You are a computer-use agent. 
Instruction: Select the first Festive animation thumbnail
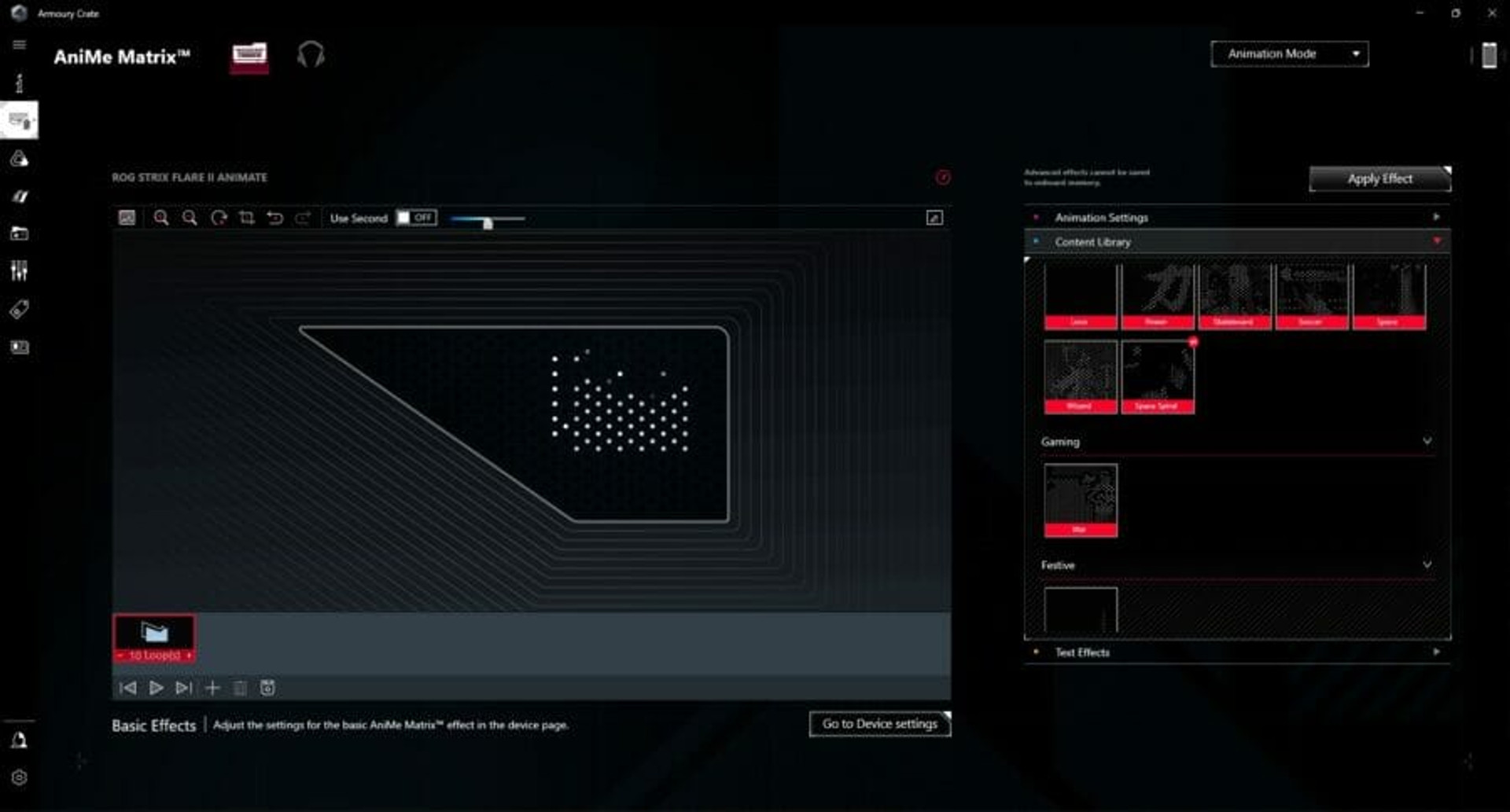tap(1081, 610)
